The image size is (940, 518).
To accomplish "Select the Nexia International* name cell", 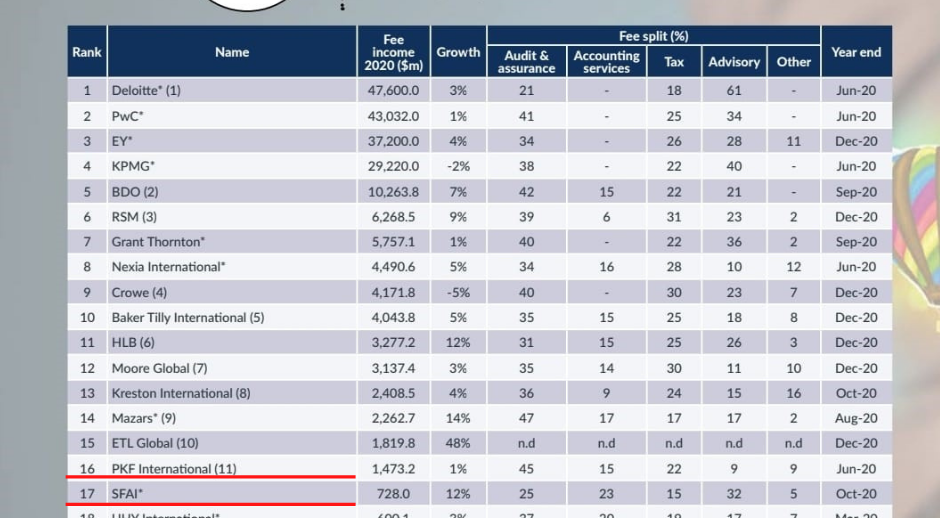I will coord(232,267).
